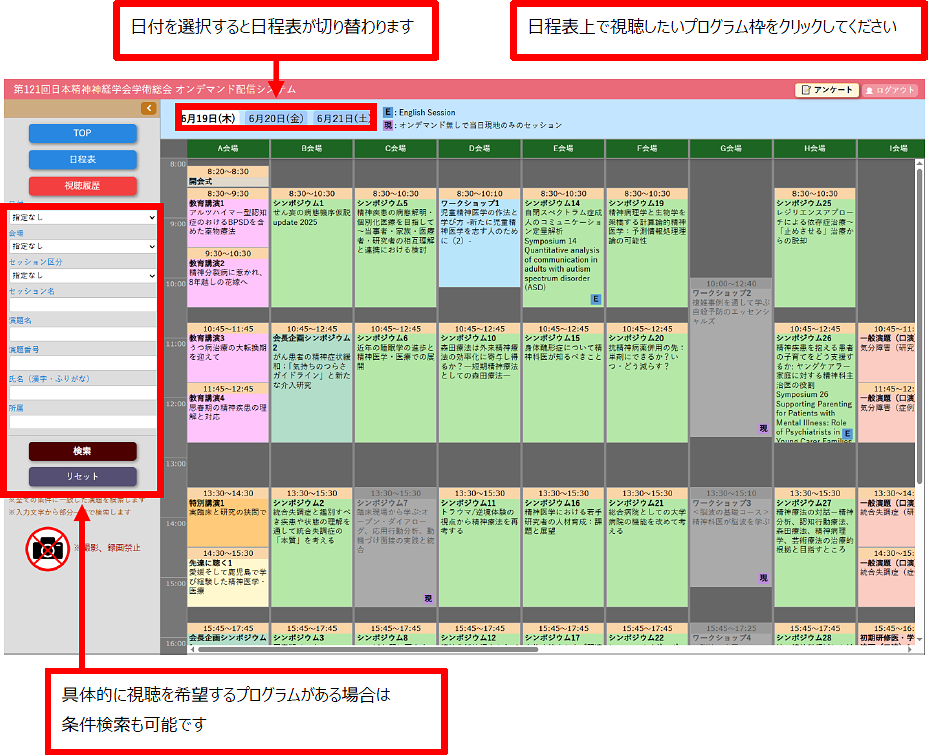Open the シンポジウム16 session block
928x755 pixels.
(563, 547)
